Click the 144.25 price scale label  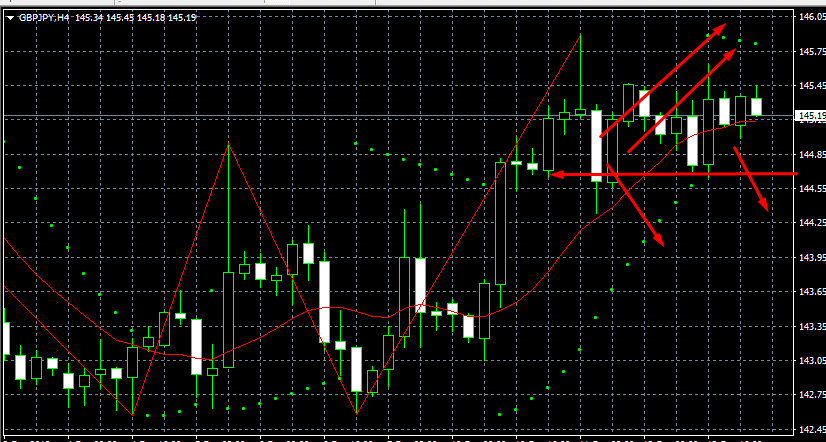[x=812, y=223]
